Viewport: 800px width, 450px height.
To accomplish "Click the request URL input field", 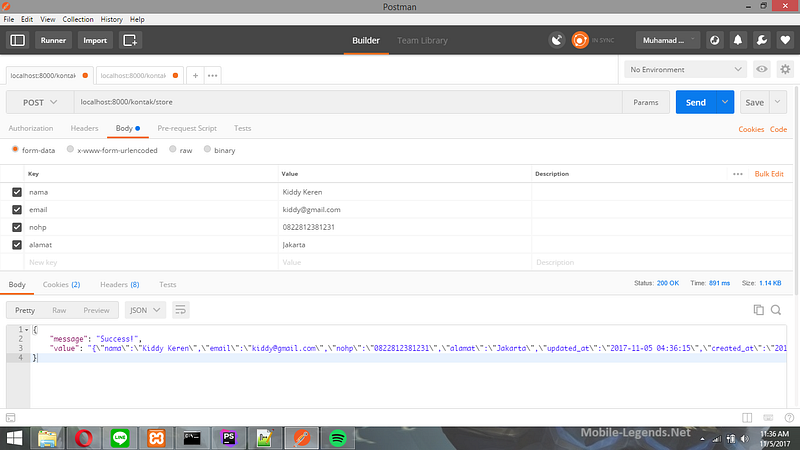I will 348,102.
